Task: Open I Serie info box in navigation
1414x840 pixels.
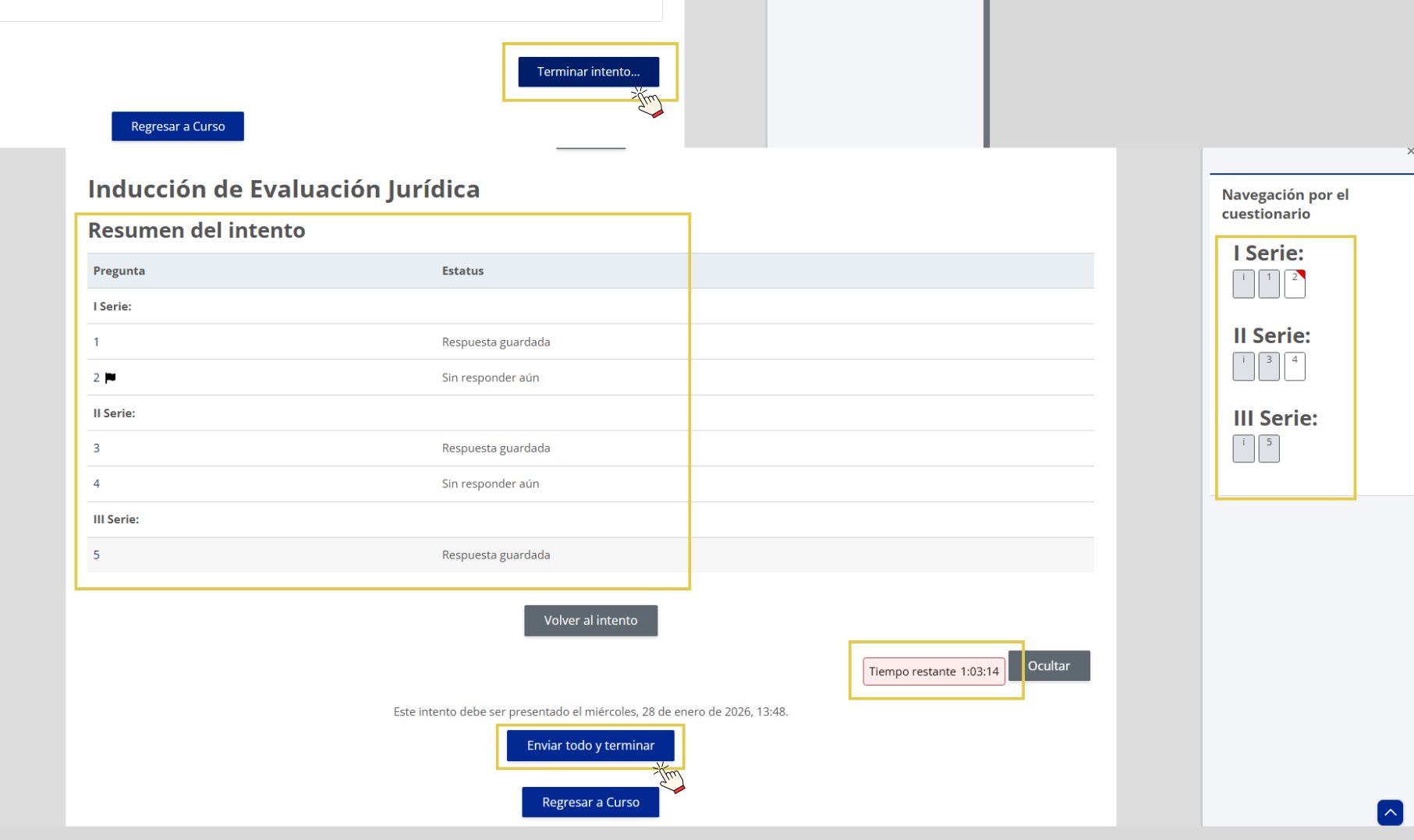Action: [x=1243, y=284]
